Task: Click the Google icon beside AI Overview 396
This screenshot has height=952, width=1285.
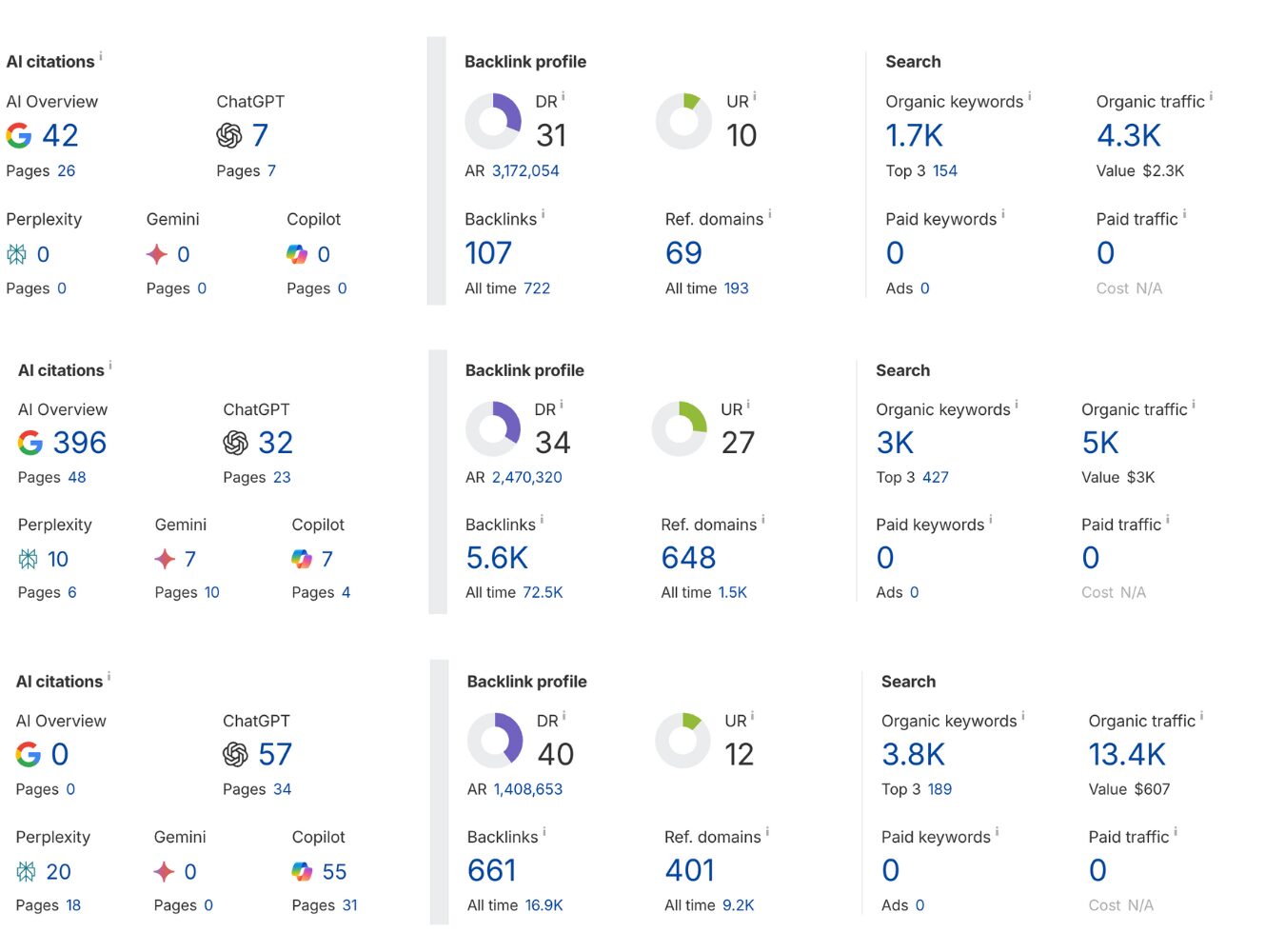Action: 30,443
